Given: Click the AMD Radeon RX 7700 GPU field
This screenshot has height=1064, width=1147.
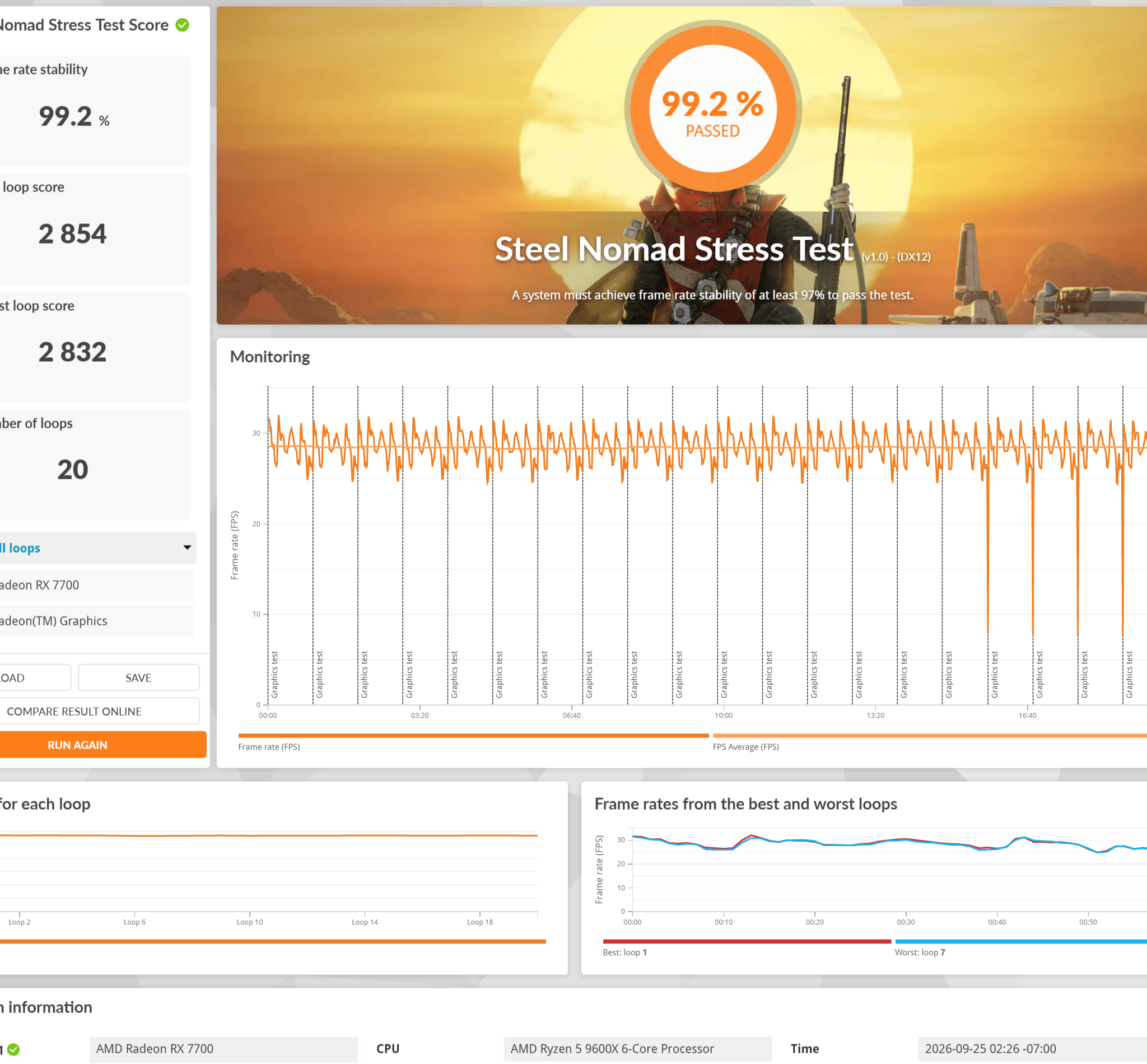Looking at the screenshot, I should coord(223,1049).
